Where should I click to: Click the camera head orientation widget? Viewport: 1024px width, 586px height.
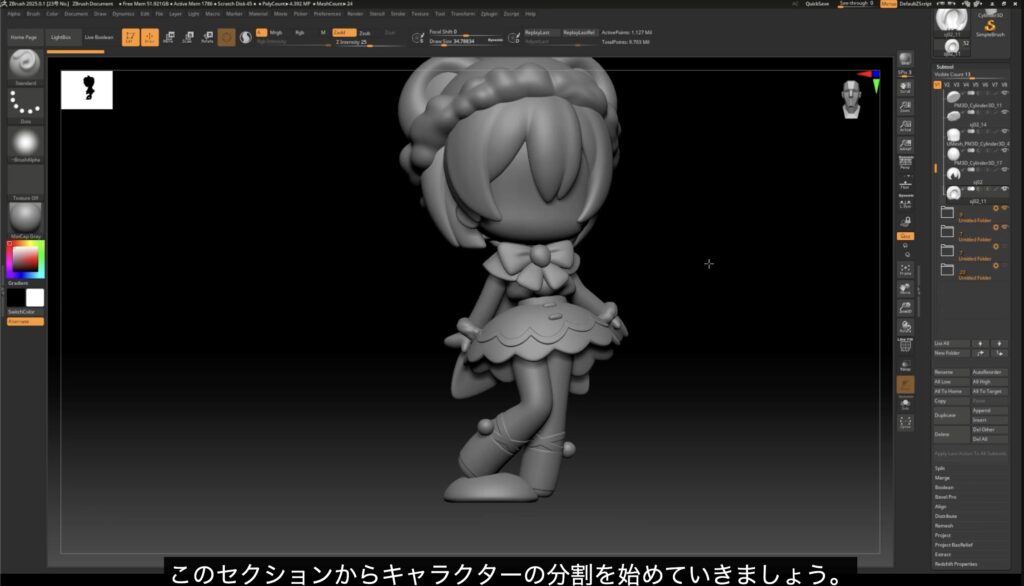pyautogui.click(x=851, y=99)
